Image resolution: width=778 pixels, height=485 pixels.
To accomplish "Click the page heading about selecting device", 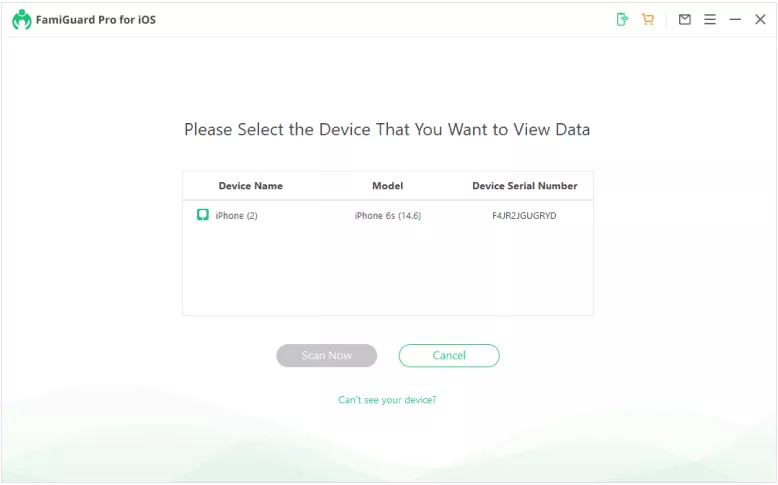I will pyautogui.click(x=387, y=130).
